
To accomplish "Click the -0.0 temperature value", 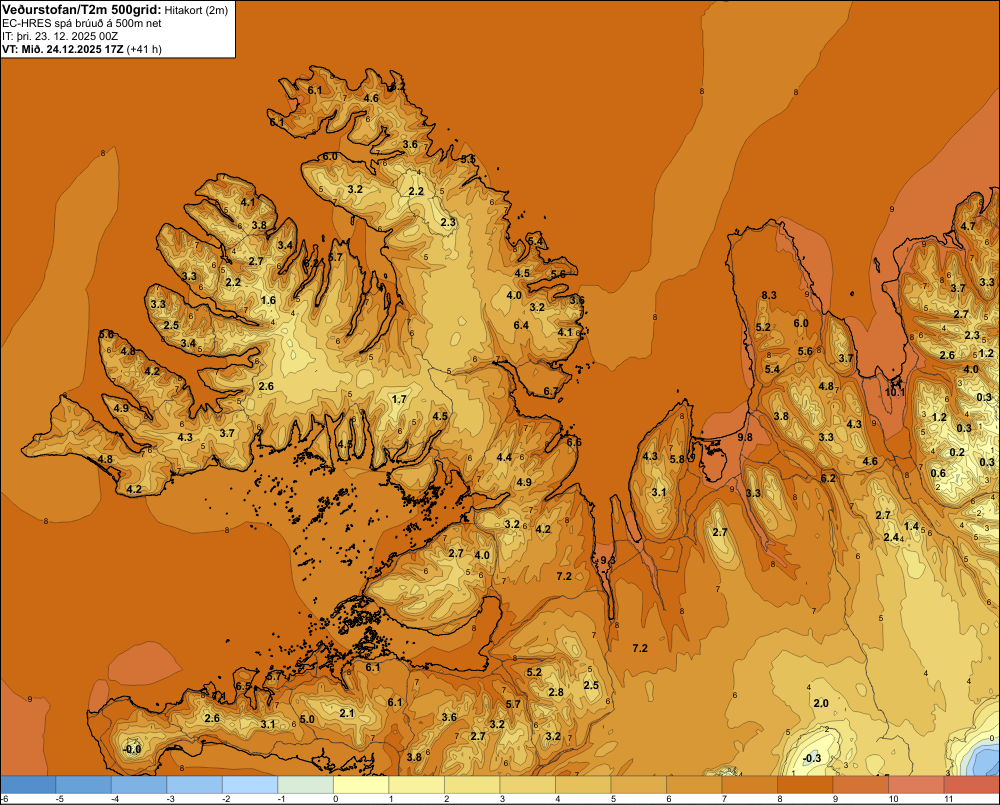I will [x=132, y=749].
